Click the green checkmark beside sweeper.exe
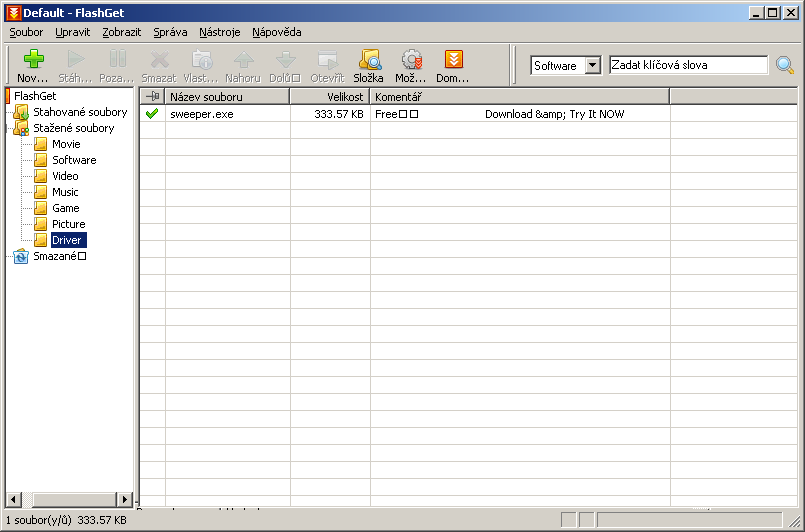Screen dimensions: 805x532 click(x=151, y=113)
